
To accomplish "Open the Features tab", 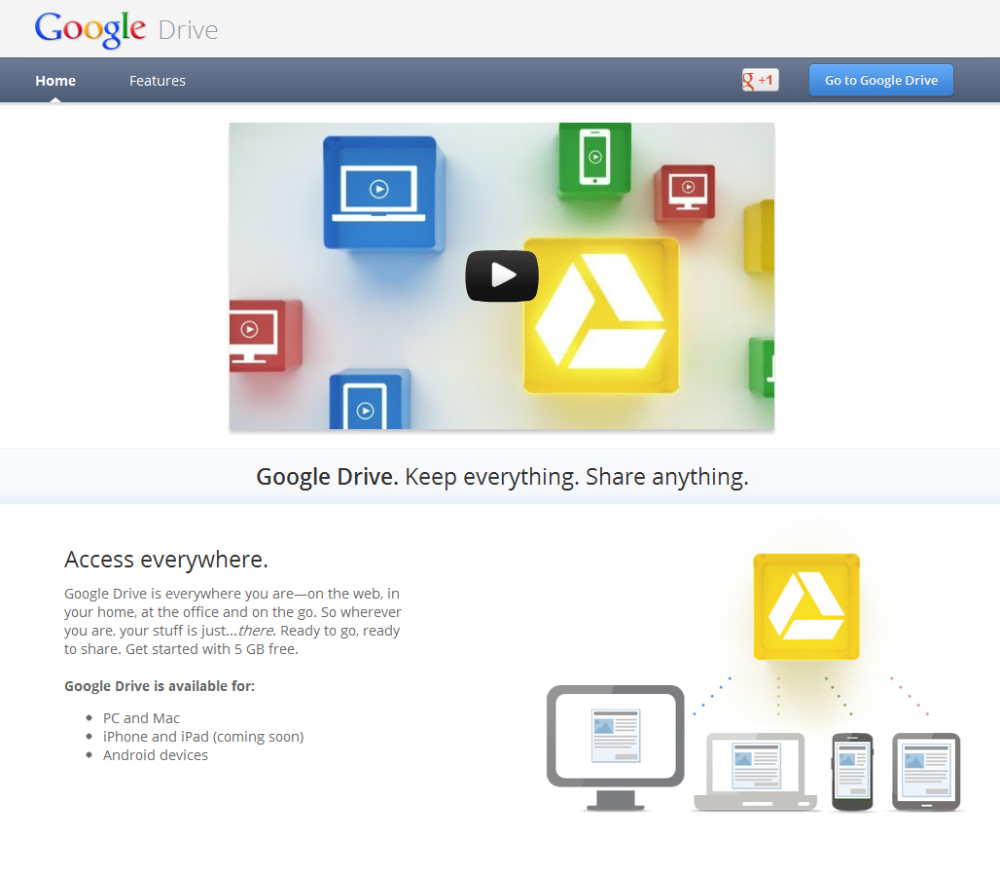I will pos(158,81).
